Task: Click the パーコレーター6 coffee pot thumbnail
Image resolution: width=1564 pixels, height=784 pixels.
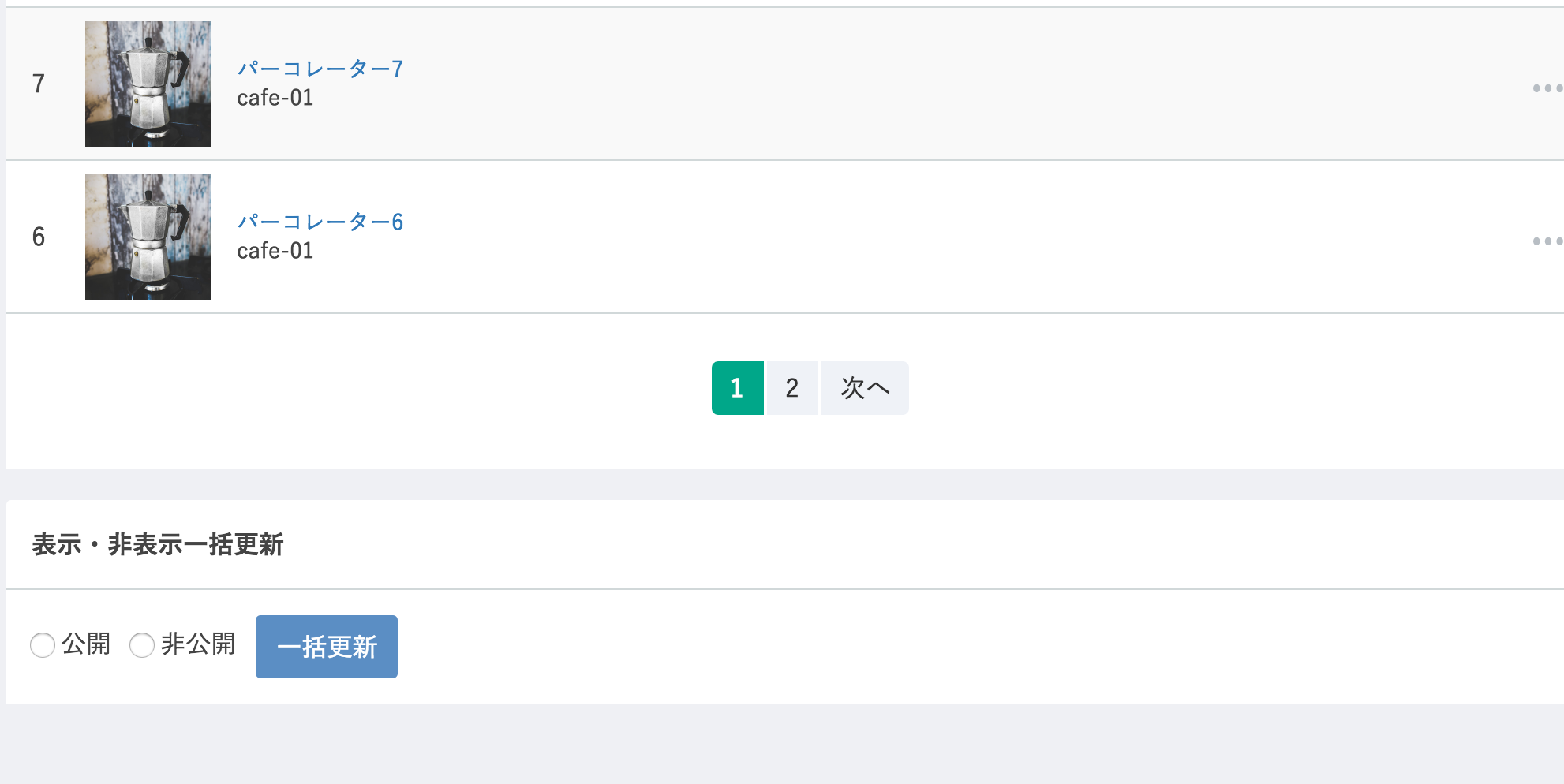Action: click(x=148, y=237)
